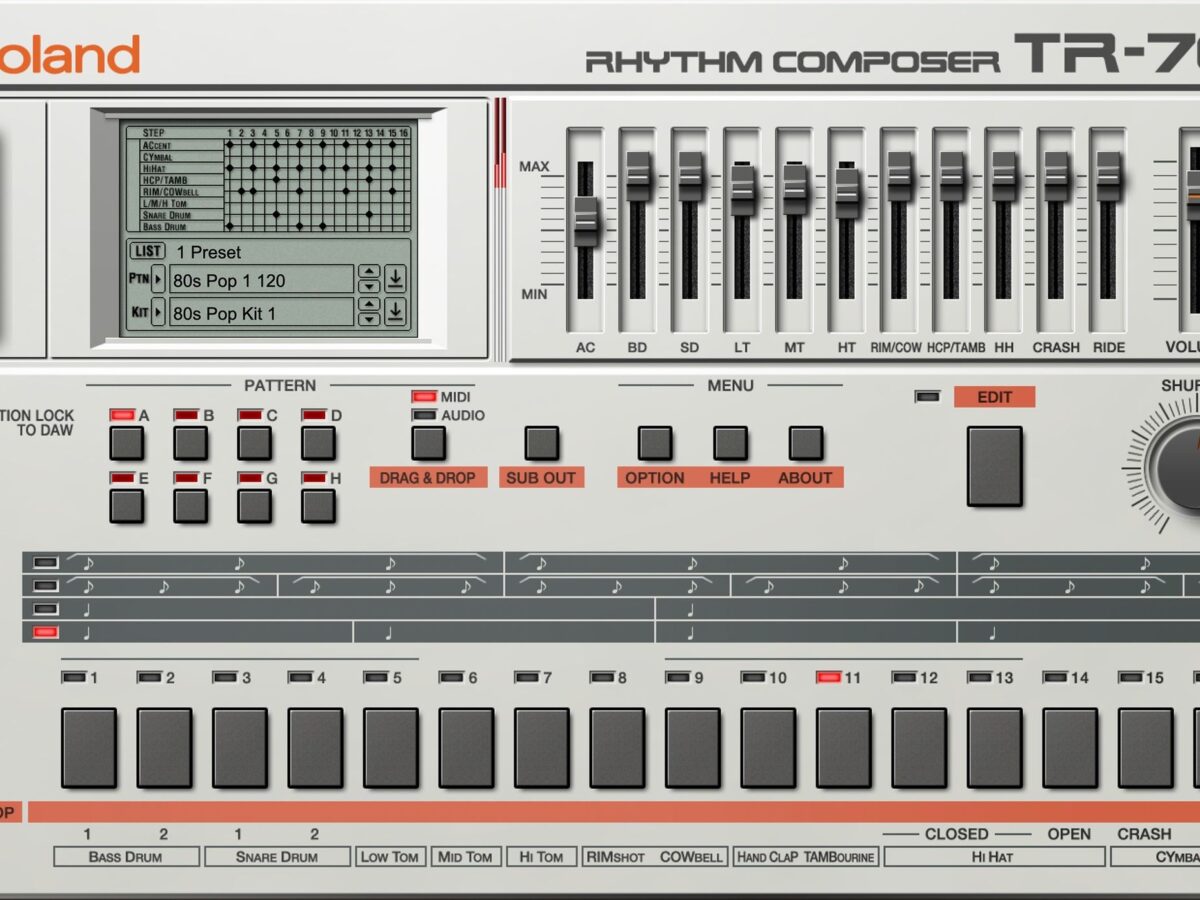Viewport: 1200px width, 900px height.
Task: Click the SUB OUT button
Action: click(542, 443)
